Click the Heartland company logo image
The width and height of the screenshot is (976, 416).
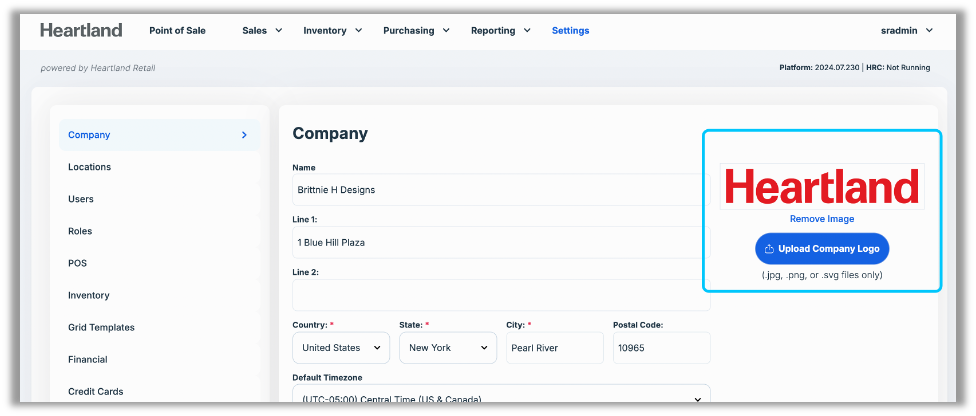coord(821,187)
